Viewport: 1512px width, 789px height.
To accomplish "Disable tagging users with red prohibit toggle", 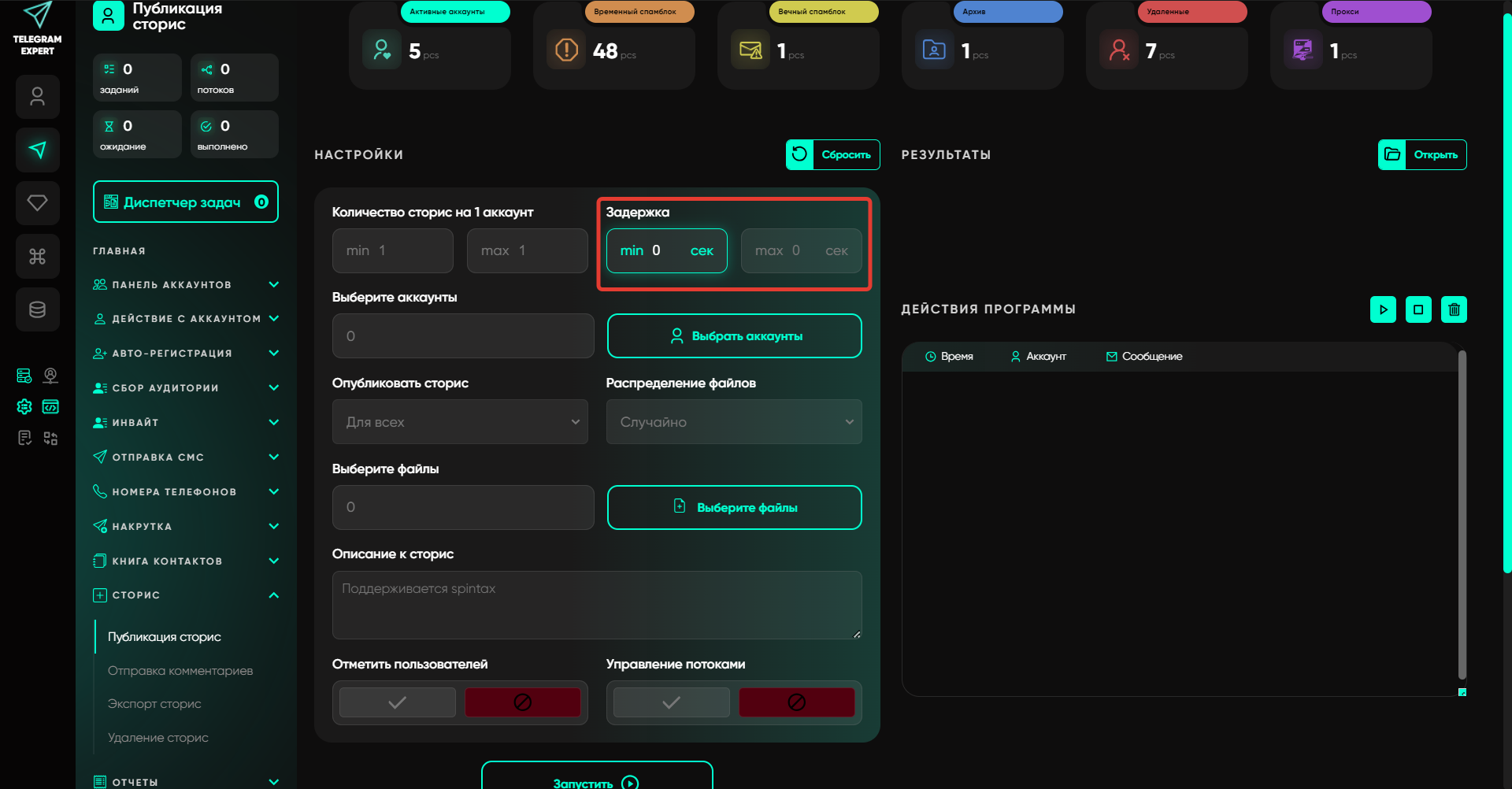I will point(522,702).
